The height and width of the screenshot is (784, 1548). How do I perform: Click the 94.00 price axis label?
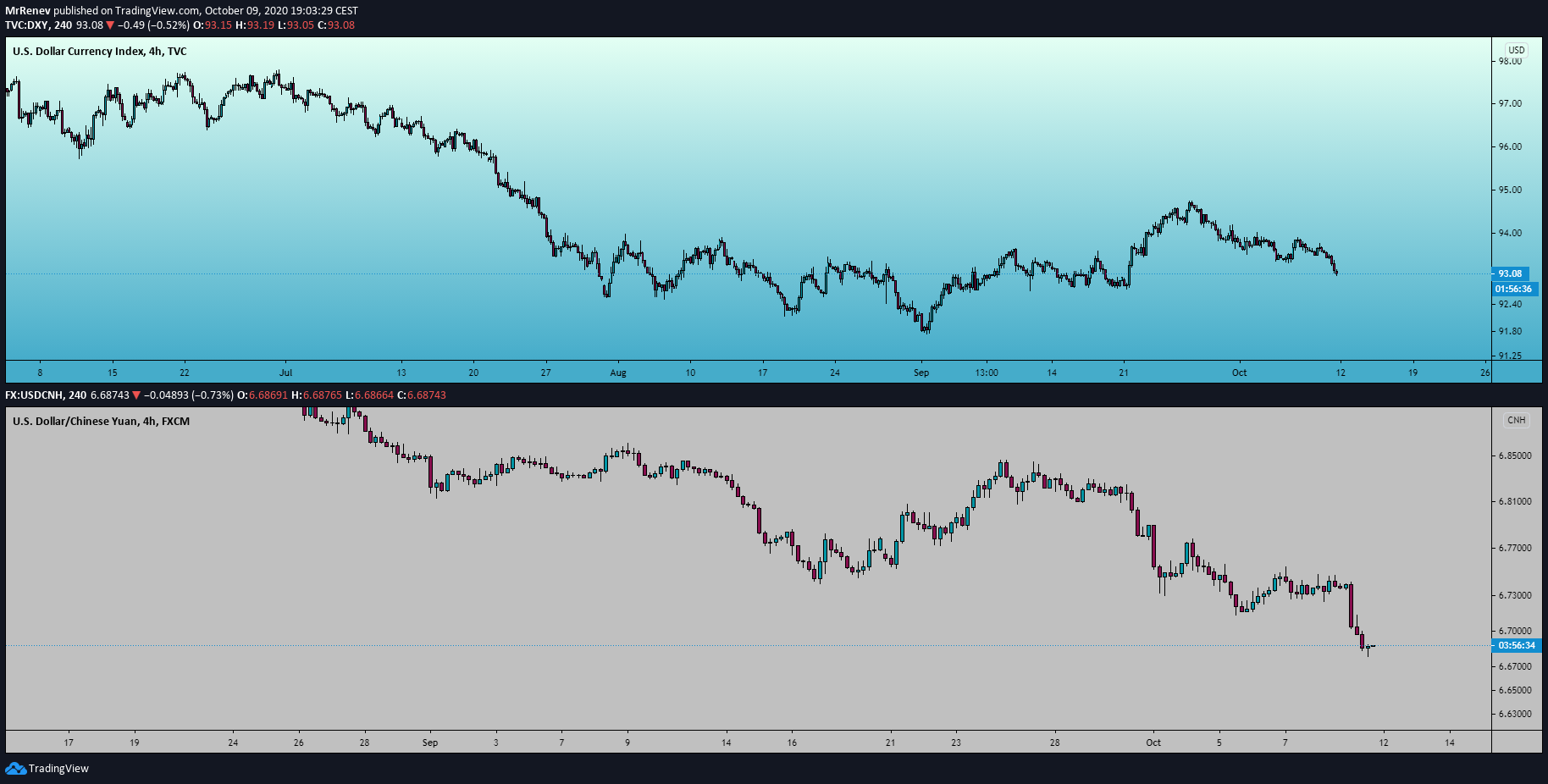coord(1510,233)
